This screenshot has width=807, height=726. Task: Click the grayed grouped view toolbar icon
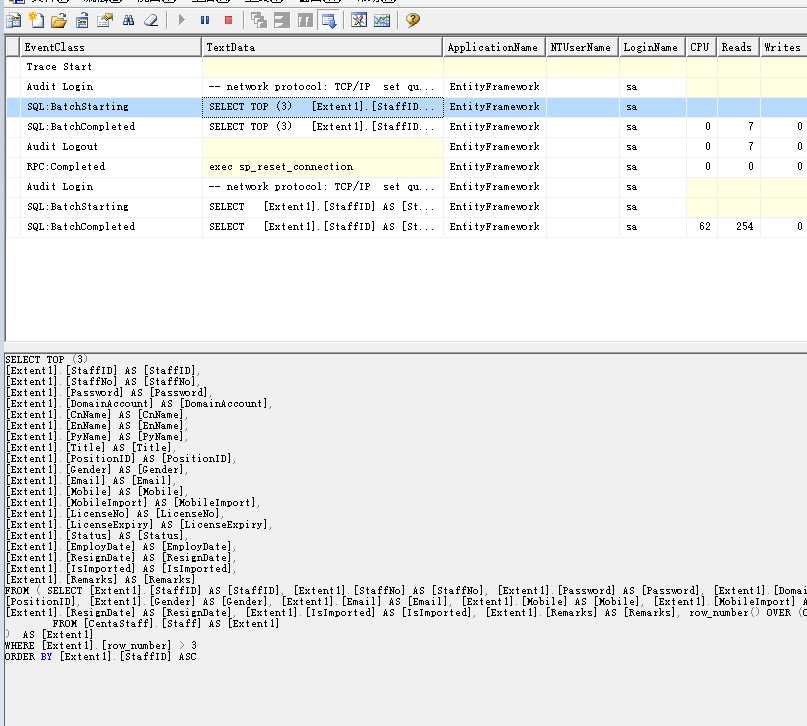(x=305, y=21)
